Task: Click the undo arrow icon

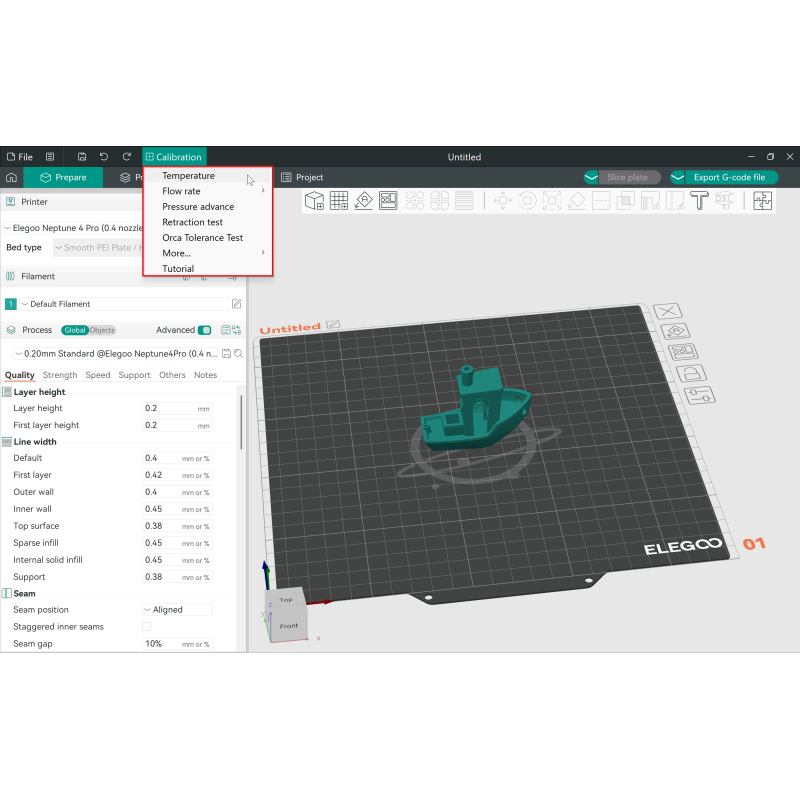Action: coord(104,157)
